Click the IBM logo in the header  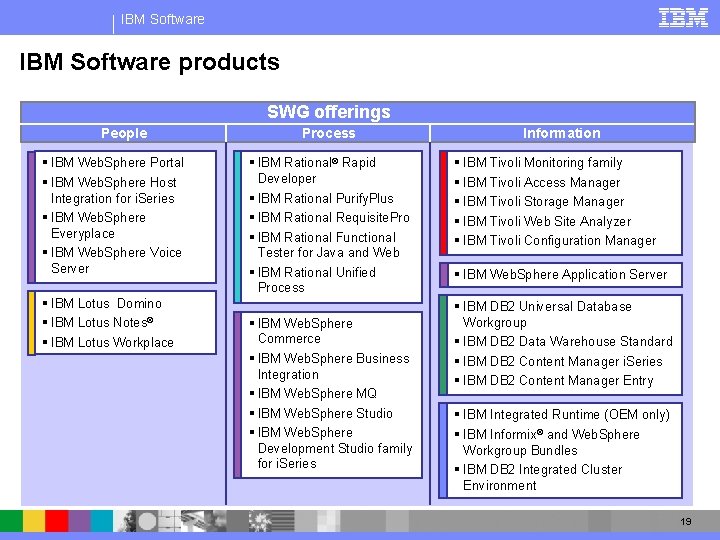[683, 18]
